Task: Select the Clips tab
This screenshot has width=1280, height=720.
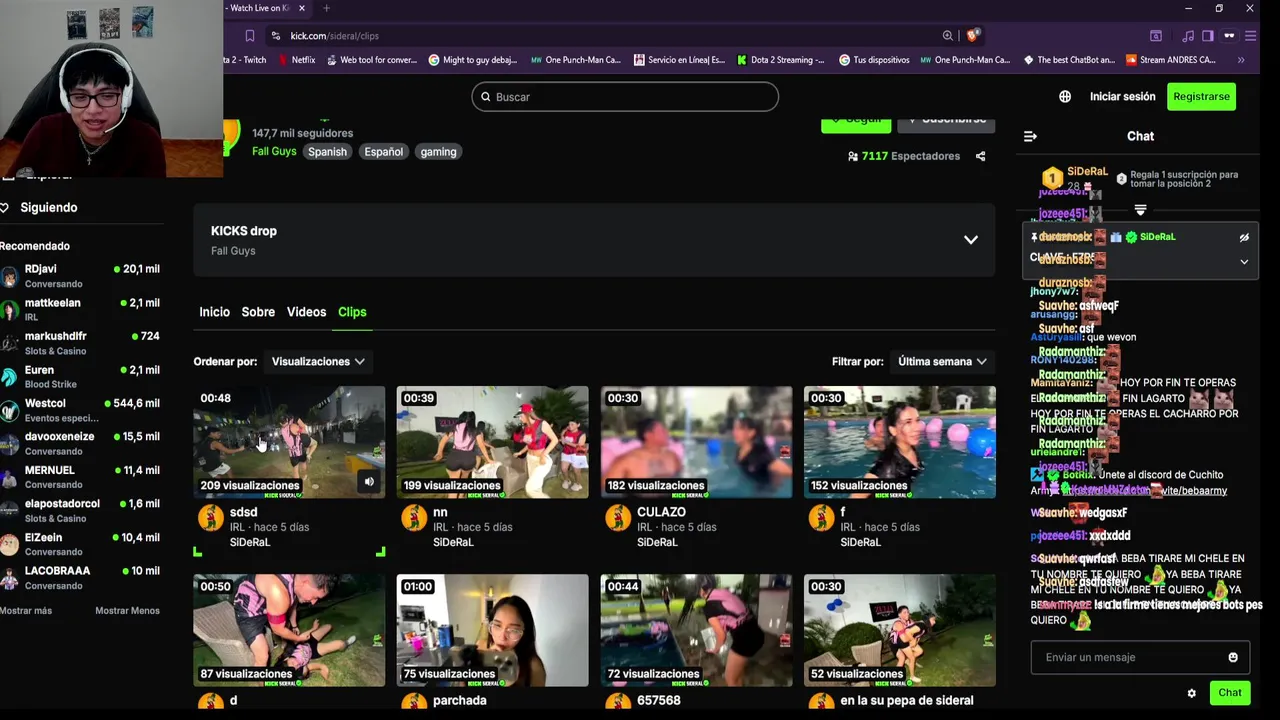Action: 352,312
